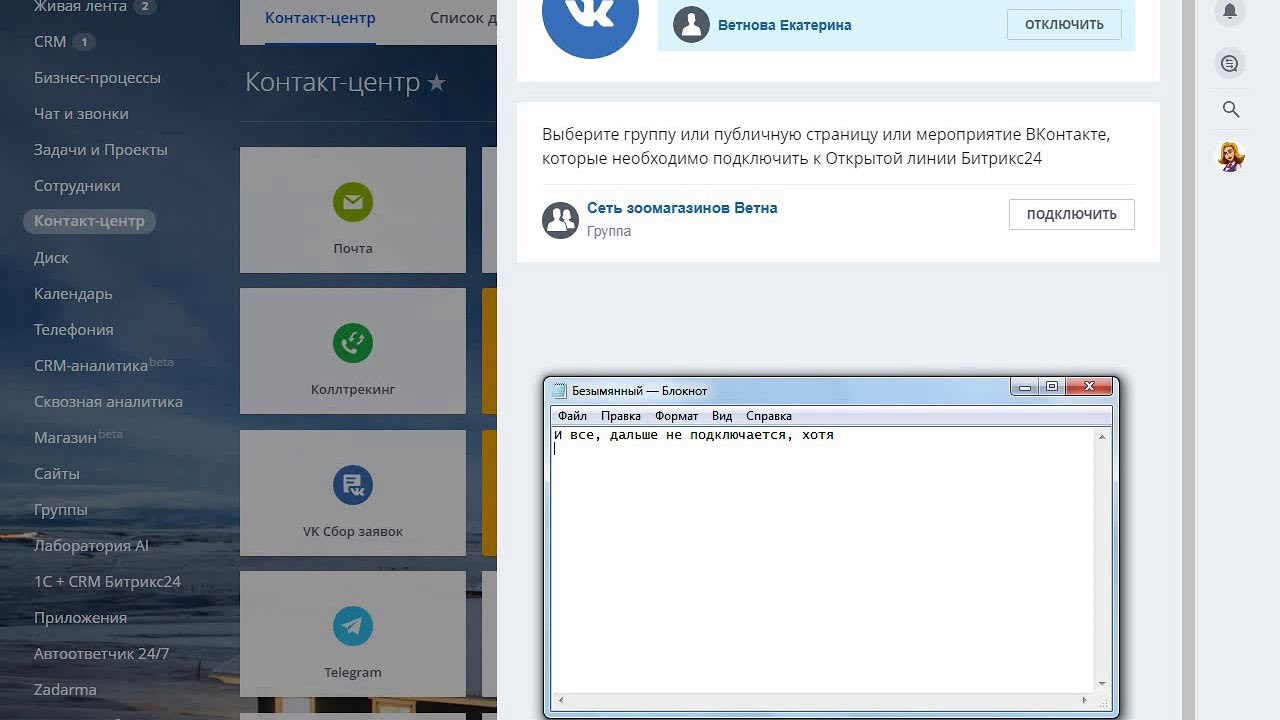Click the large VK logo circle
Screen dimensions: 1280x720
pyautogui.click(x=590, y=14)
